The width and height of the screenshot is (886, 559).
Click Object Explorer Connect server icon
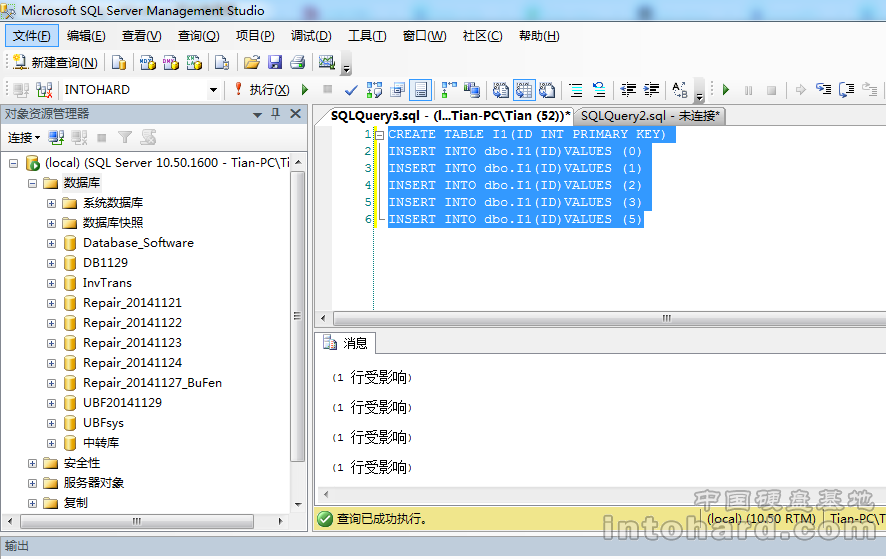(56, 137)
